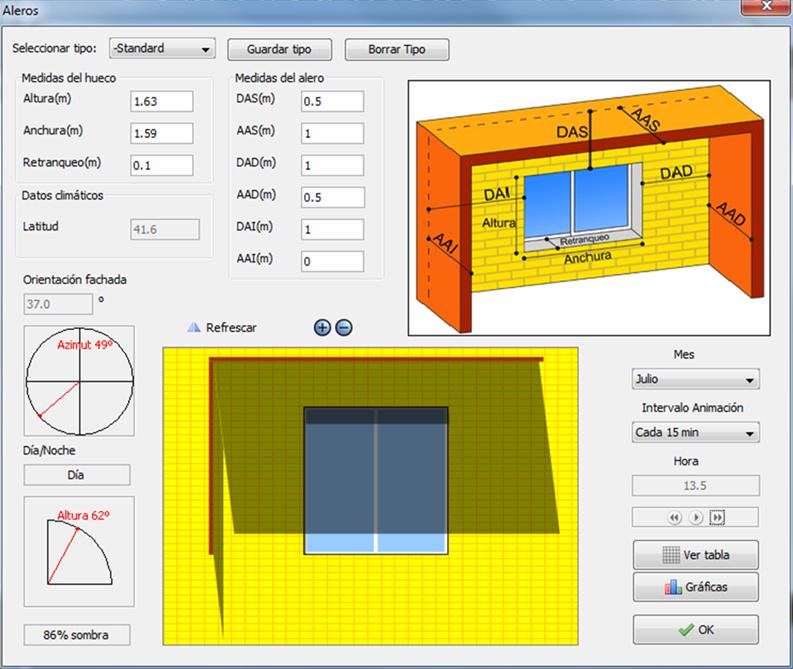Open the Mes dropdown showing Julio
Viewport: 793px width, 669px height.
coord(695,380)
